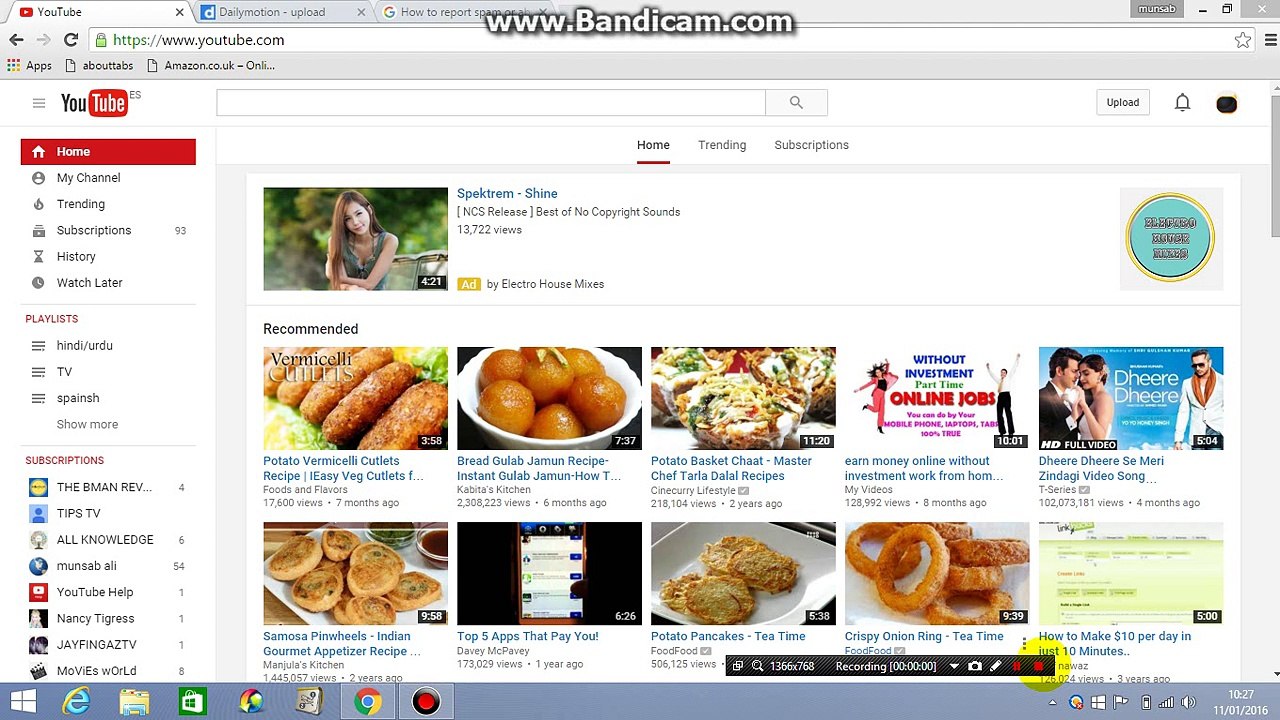
Task: Open File Explorer from the taskbar
Action: pyautogui.click(x=134, y=702)
